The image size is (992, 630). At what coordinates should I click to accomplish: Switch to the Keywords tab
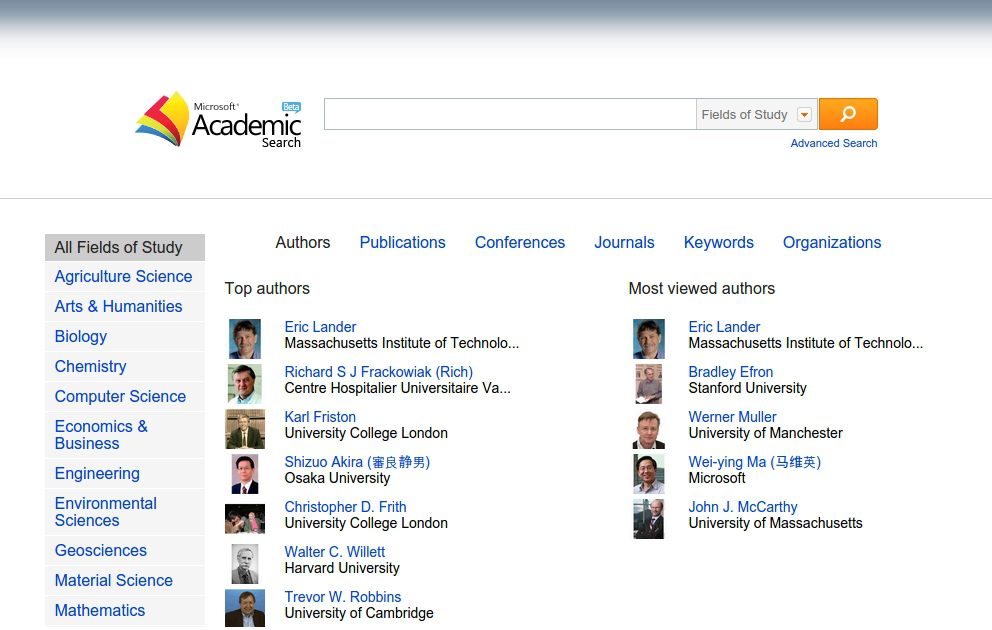(718, 242)
